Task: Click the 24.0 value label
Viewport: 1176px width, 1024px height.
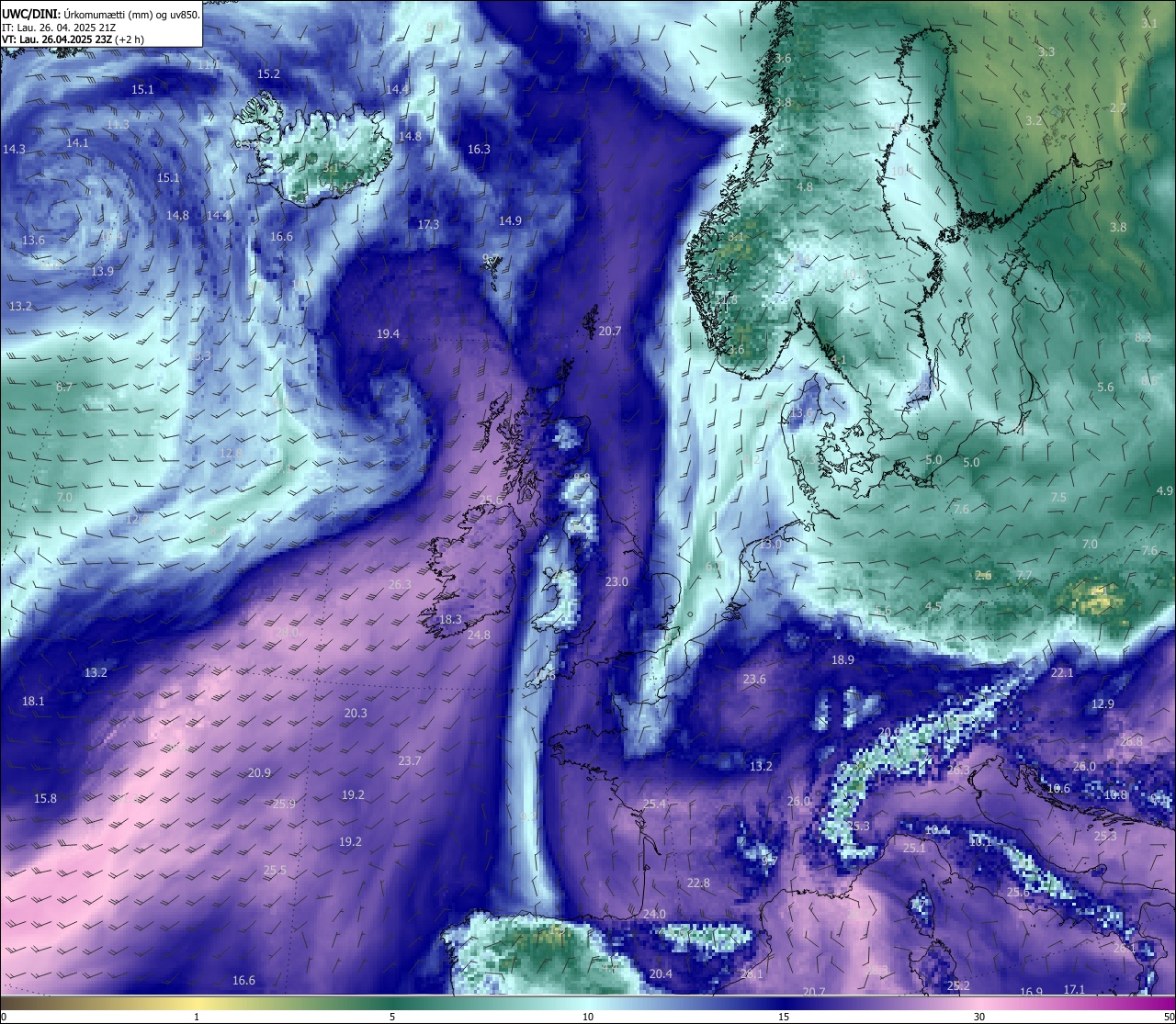Action: pos(654,914)
